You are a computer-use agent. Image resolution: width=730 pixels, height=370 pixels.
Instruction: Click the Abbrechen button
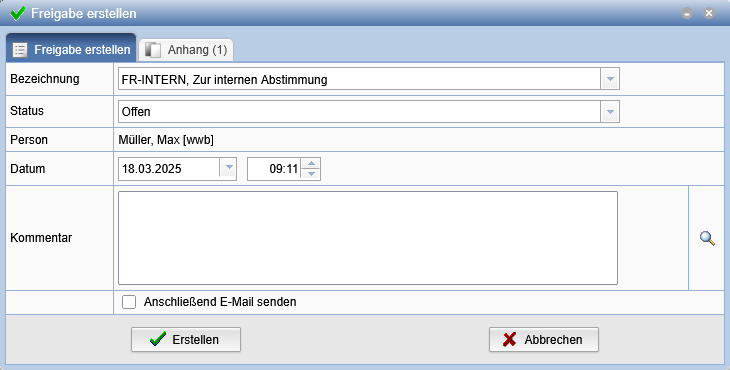pyautogui.click(x=544, y=339)
